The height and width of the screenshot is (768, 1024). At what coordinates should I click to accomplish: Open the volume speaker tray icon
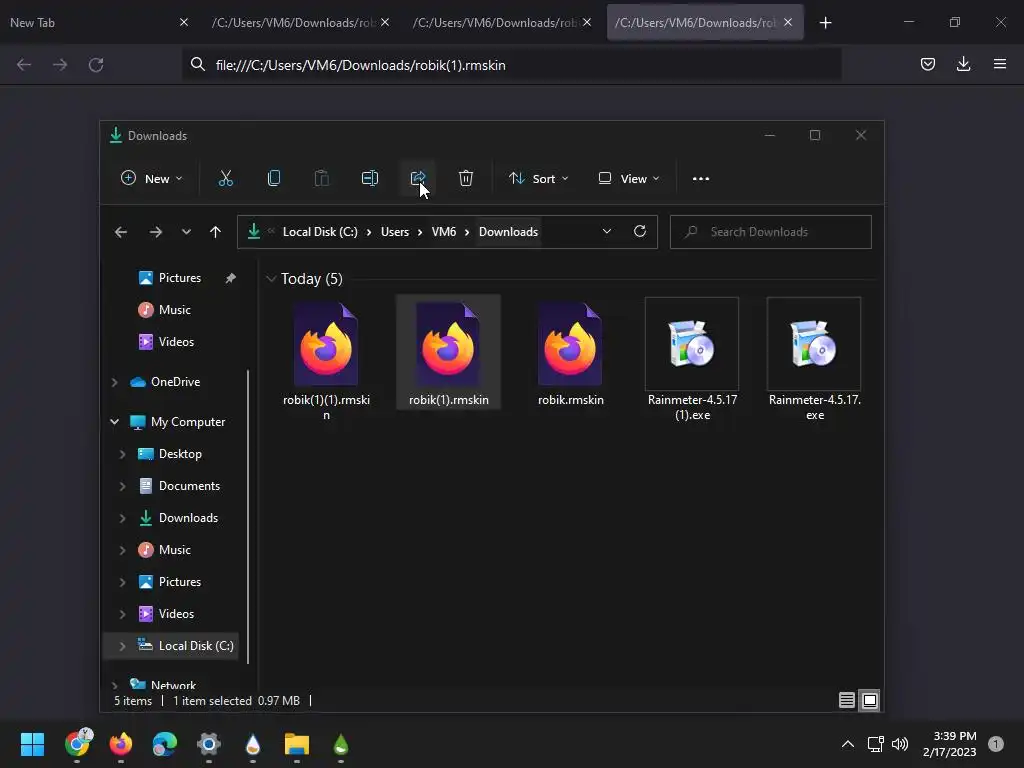[x=900, y=744]
